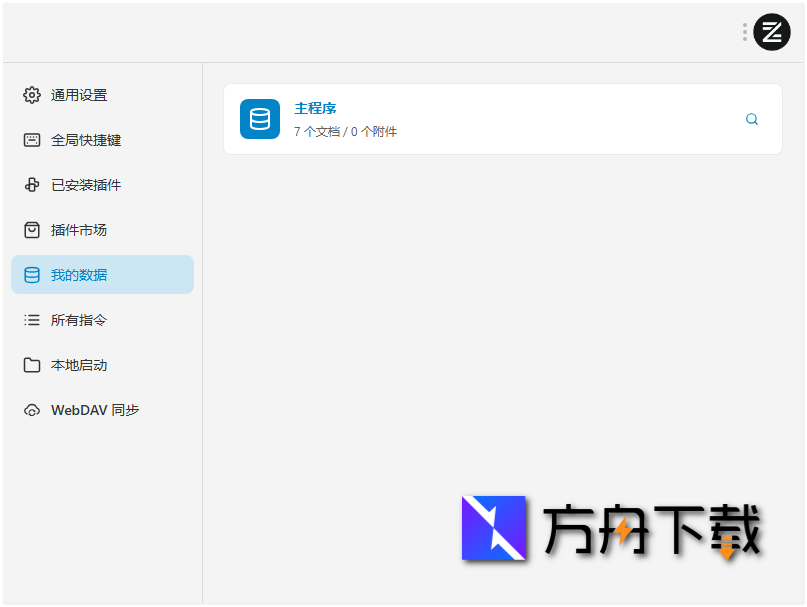The width and height of the screenshot is (807, 607).
Task: Select the highlighted 我的数据 entry
Action: click(x=81, y=274)
